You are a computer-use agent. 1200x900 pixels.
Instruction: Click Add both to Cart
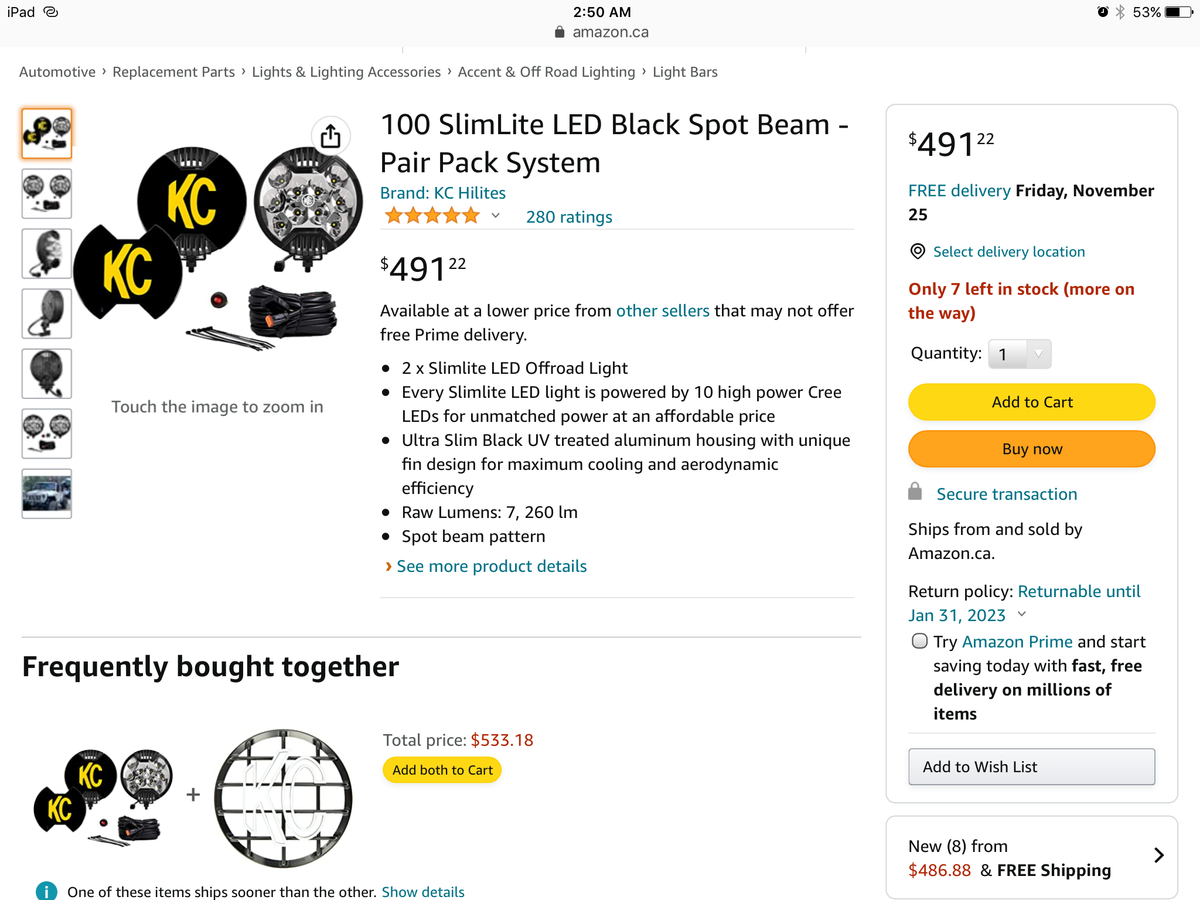[x=442, y=770]
